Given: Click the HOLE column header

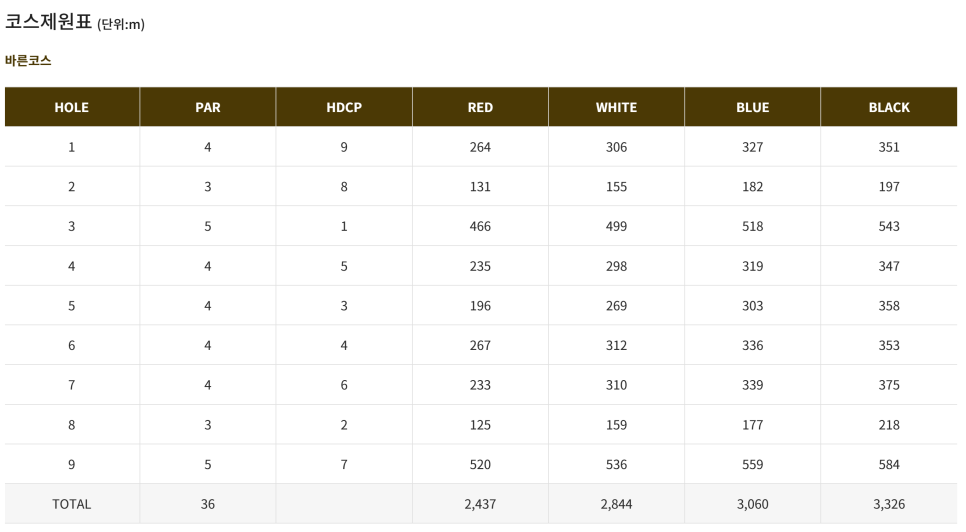Looking at the screenshot, I should [71, 107].
